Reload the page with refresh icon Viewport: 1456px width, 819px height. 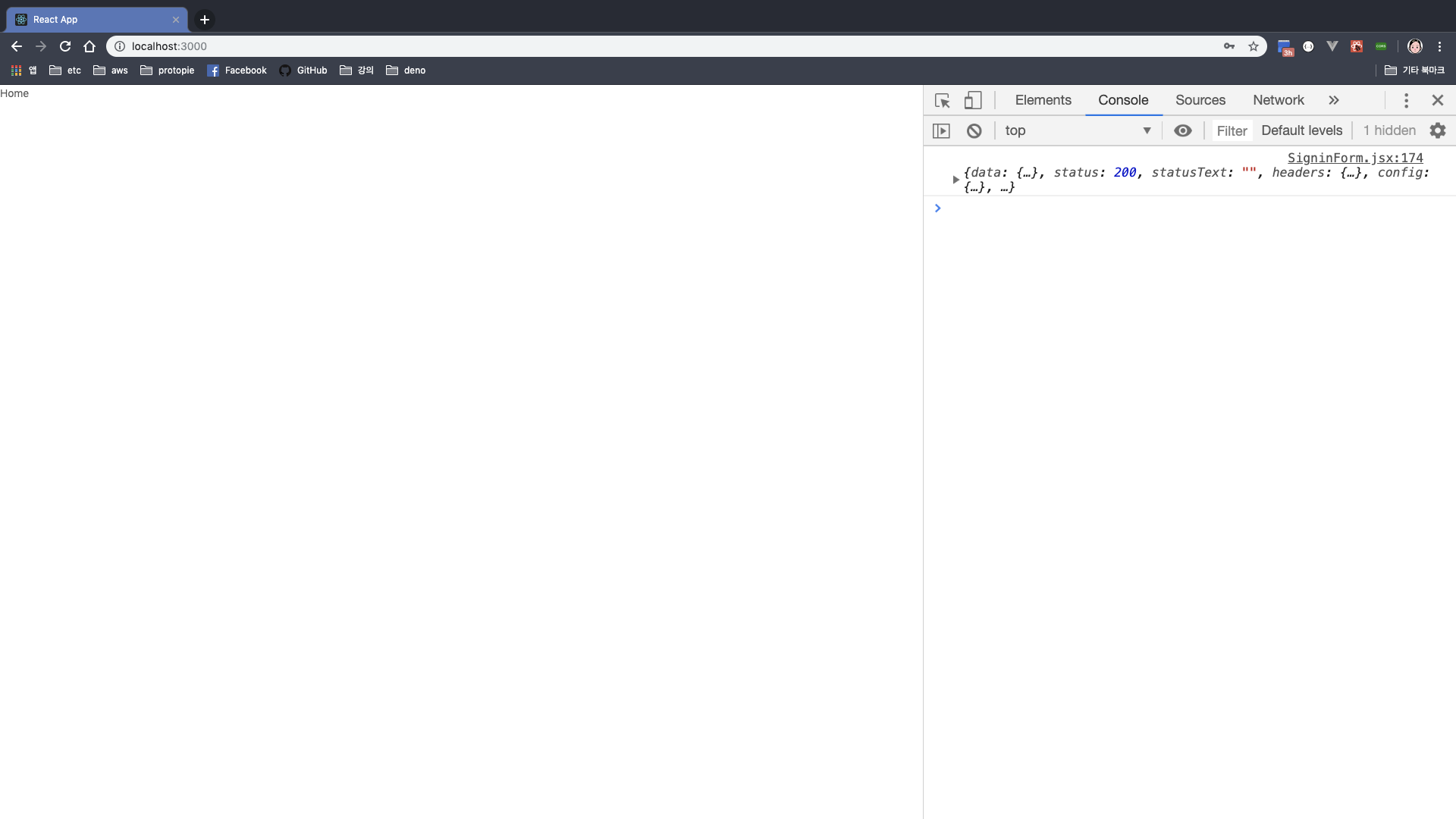click(65, 46)
